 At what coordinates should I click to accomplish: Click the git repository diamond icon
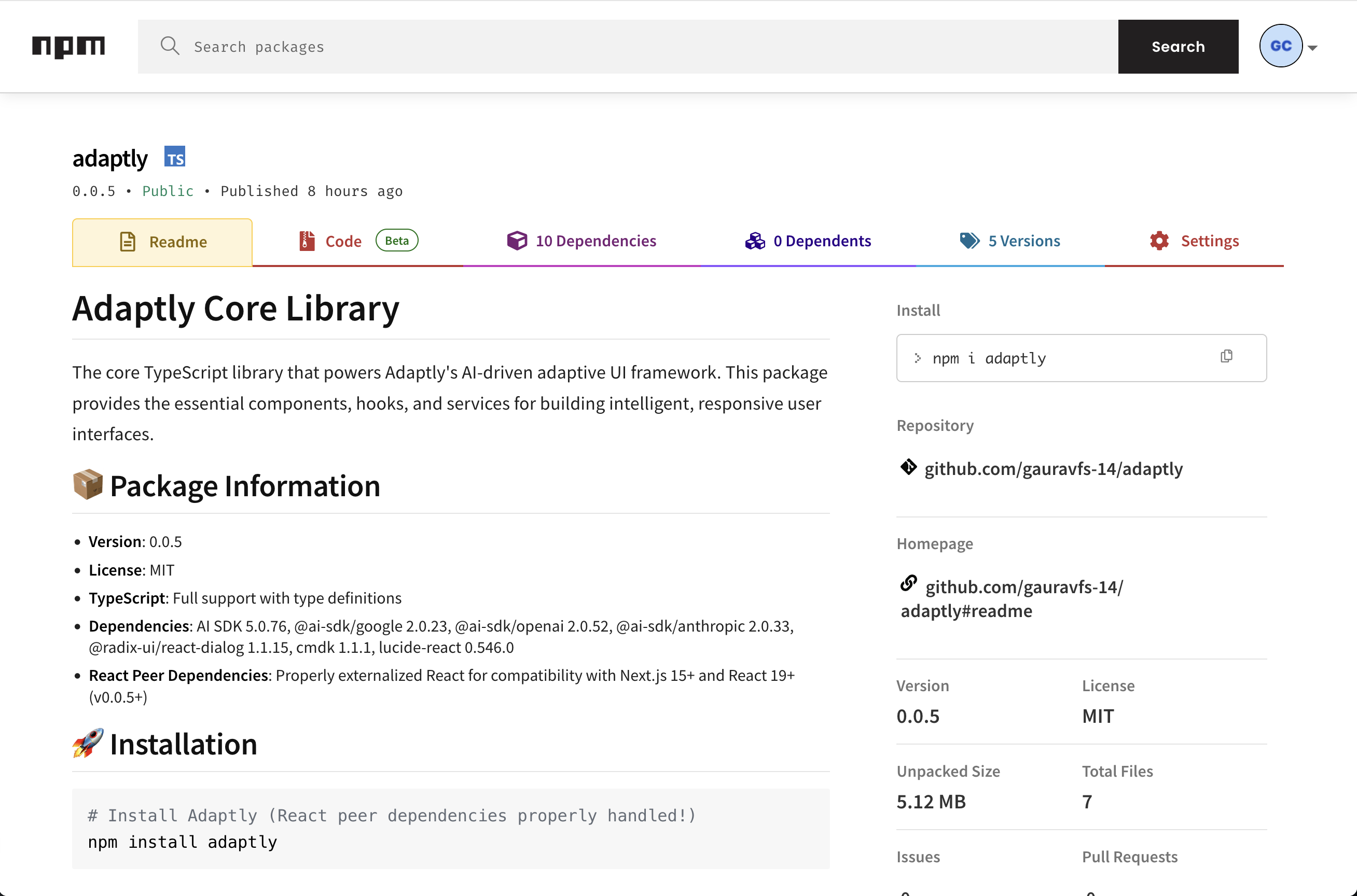908,467
